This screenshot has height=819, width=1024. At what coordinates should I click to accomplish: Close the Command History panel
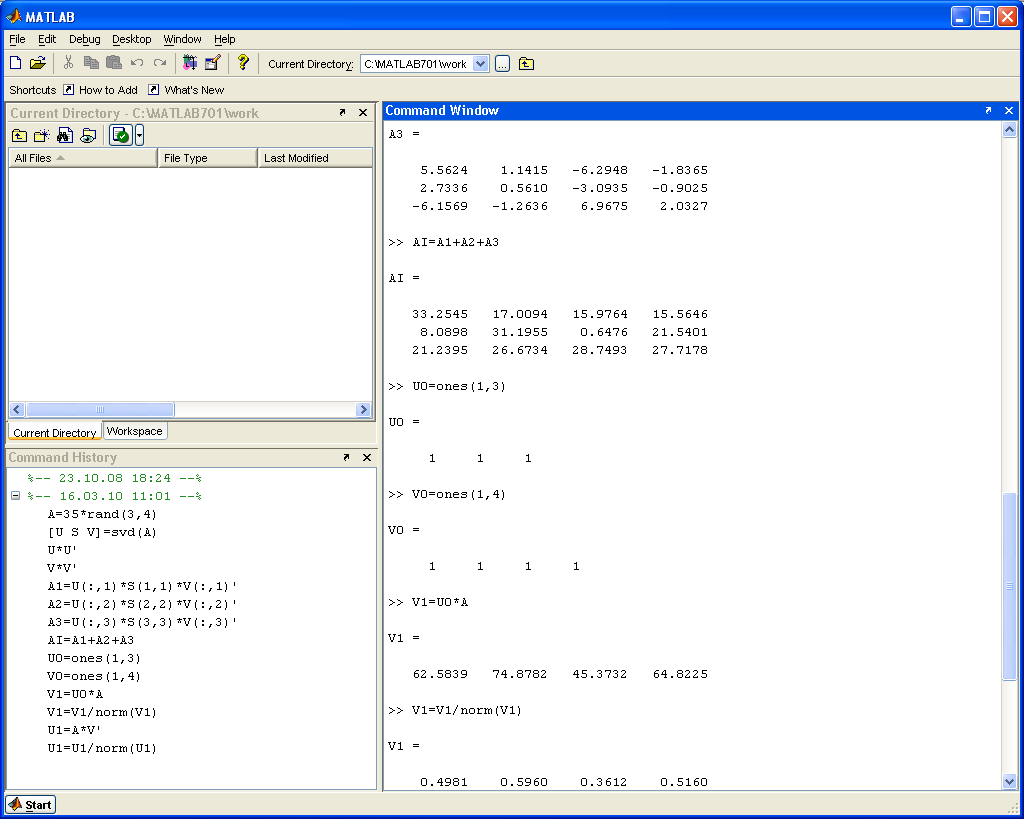[x=367, y=458]
